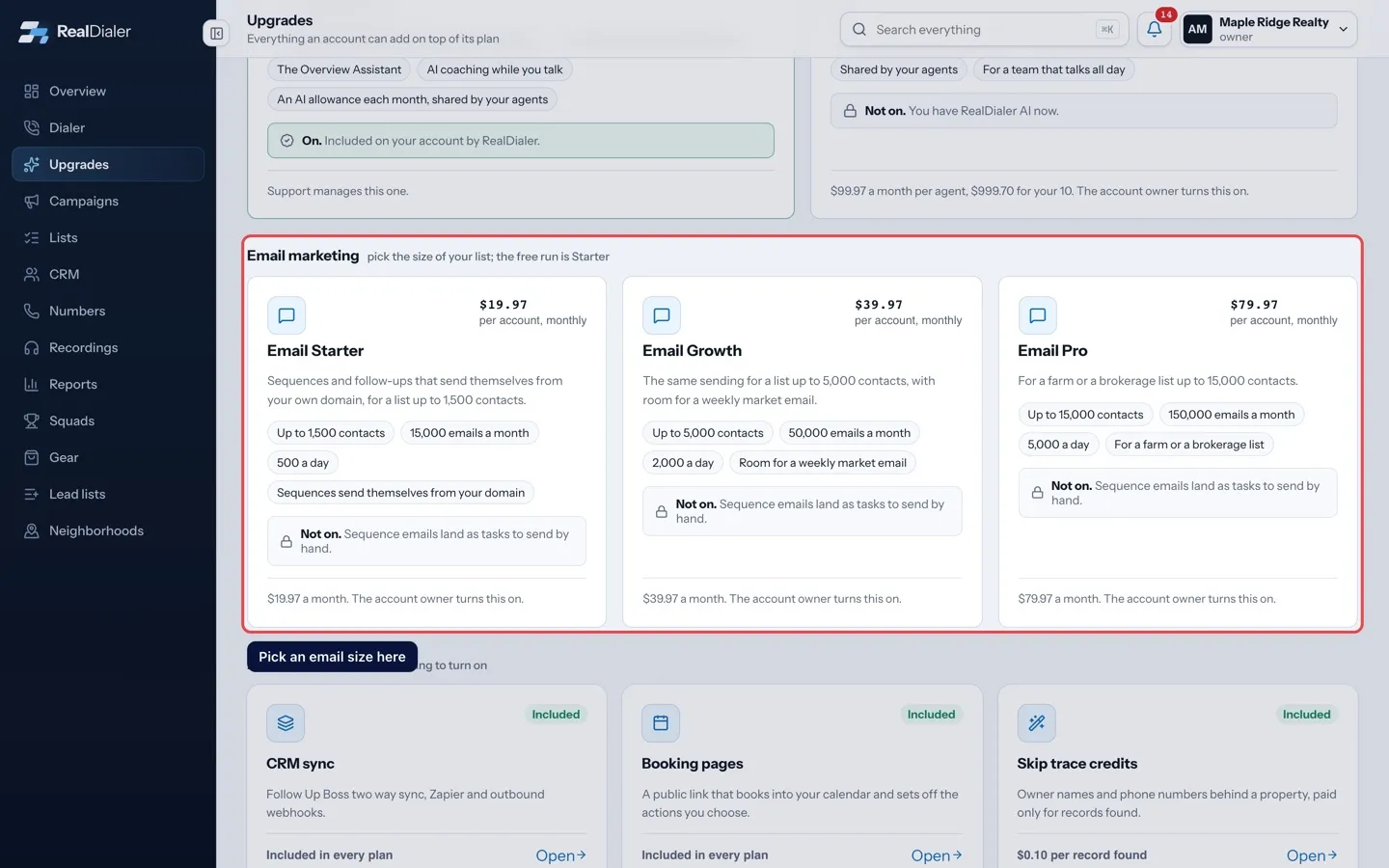Screen dimensions: 1389x868
Task: Go to Overview in the sidebar
Action: click(x=108, y=92)
